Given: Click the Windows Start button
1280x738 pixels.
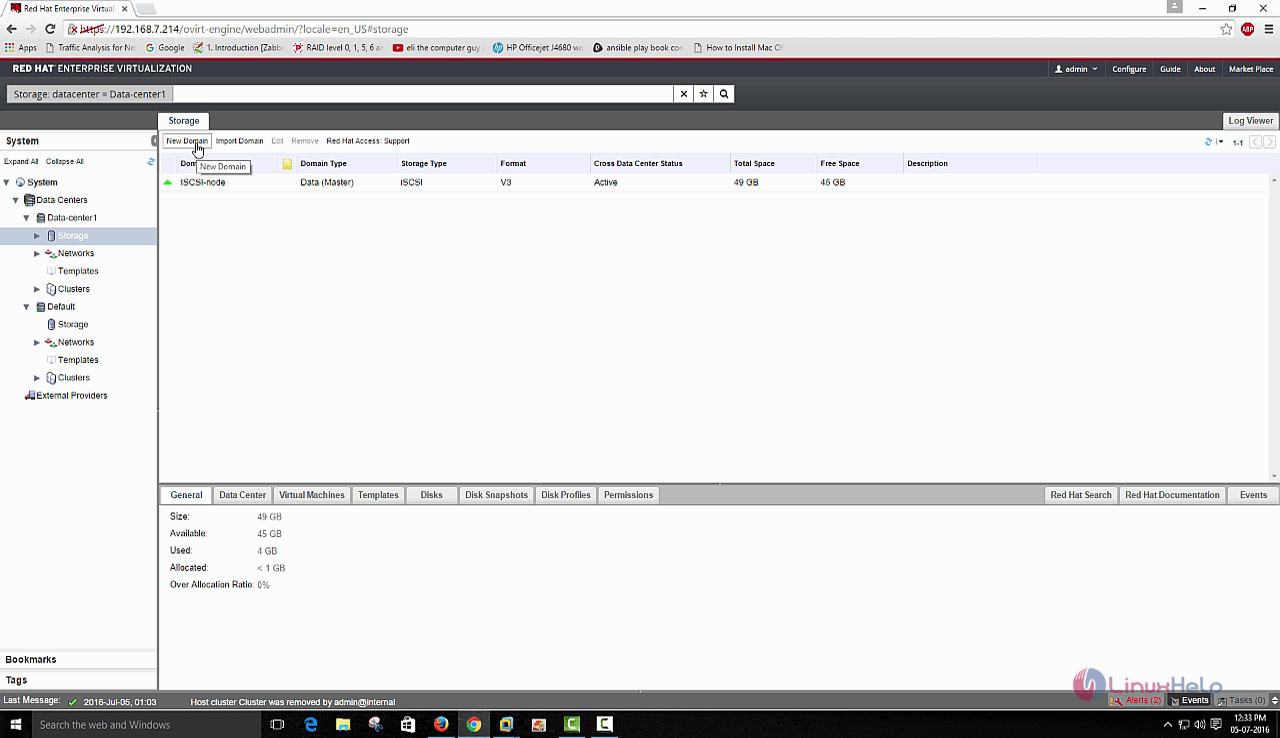Looking at the screenshot, I should coord(15,724).
